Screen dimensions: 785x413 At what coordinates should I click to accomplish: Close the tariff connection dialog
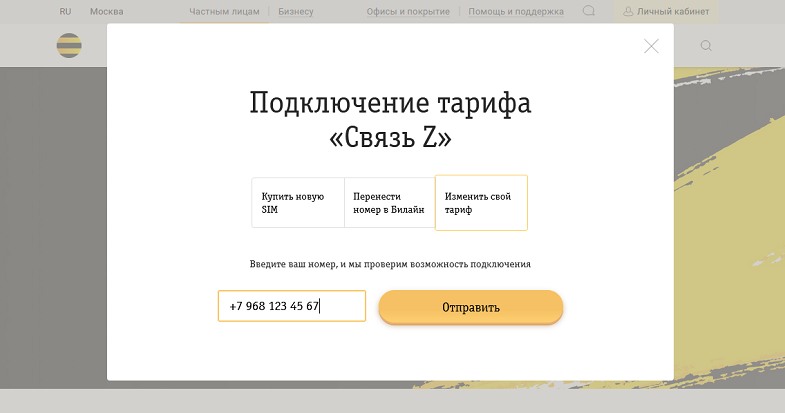pyautogui.click(x=651, y=46)
